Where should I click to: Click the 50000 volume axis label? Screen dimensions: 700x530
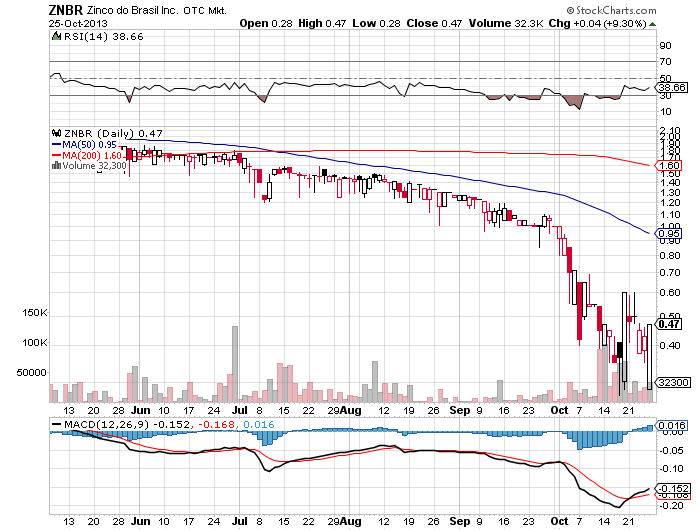click(31, 372)
